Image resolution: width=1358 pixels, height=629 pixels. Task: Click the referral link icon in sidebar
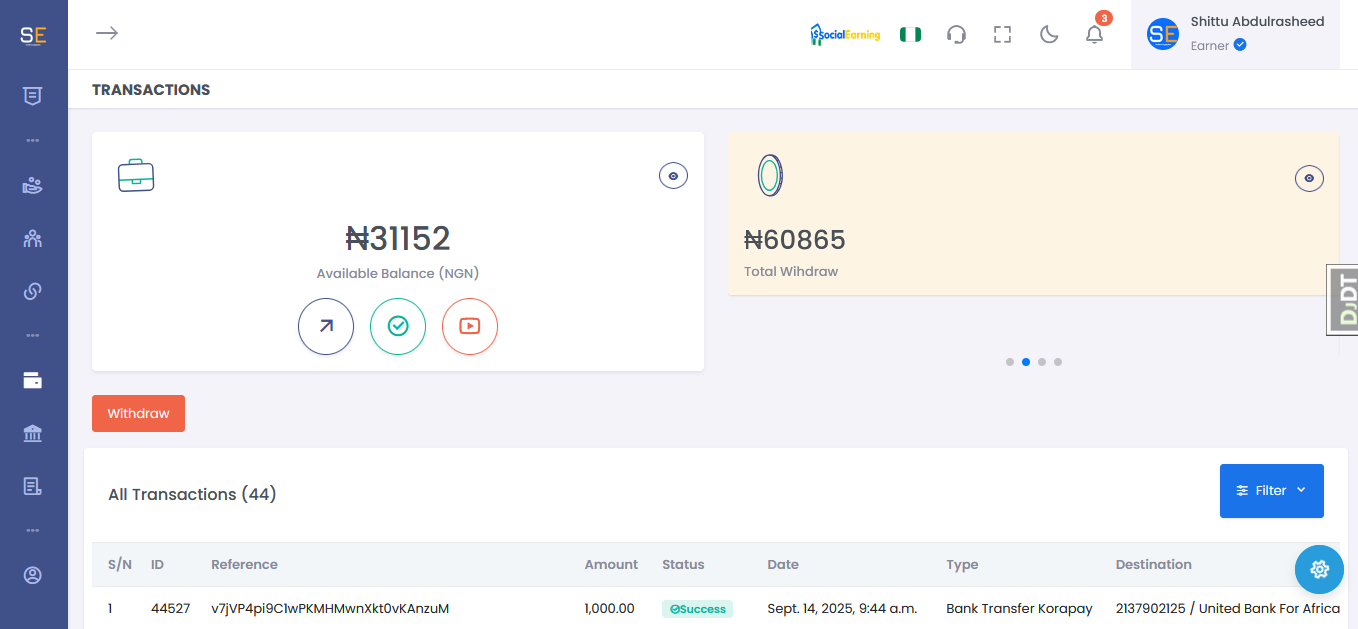(x=32, y=291)
